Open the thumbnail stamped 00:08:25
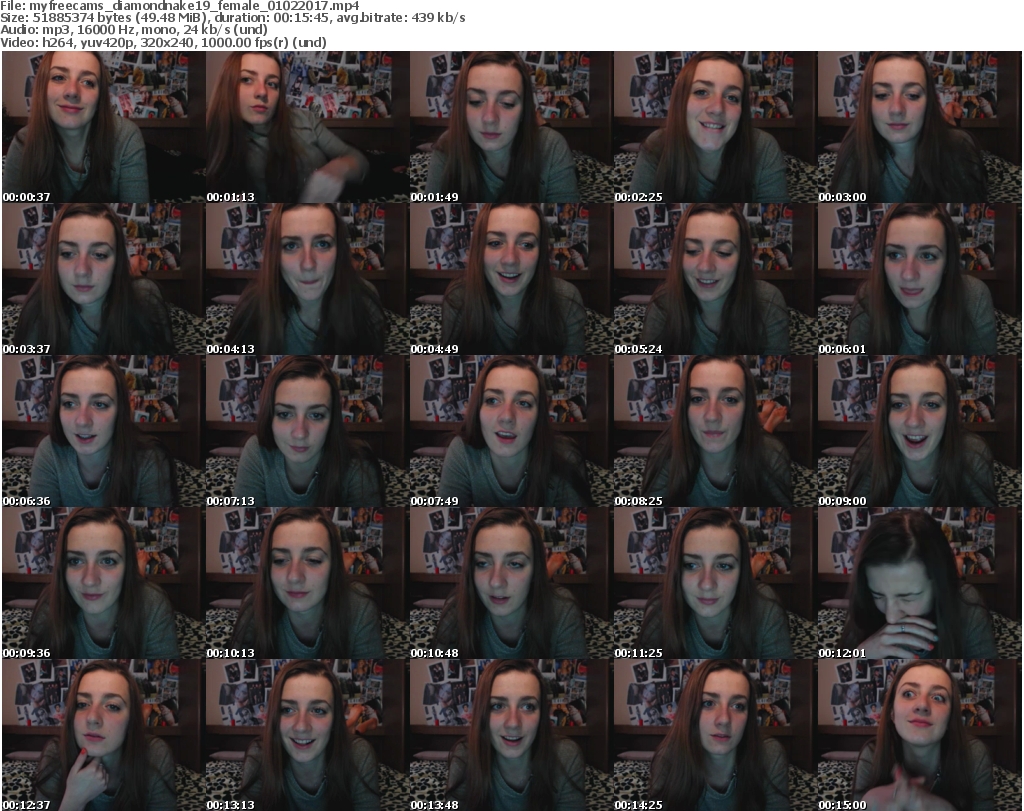Screen dimensions: 1024x811 click(x=715, y=432)
